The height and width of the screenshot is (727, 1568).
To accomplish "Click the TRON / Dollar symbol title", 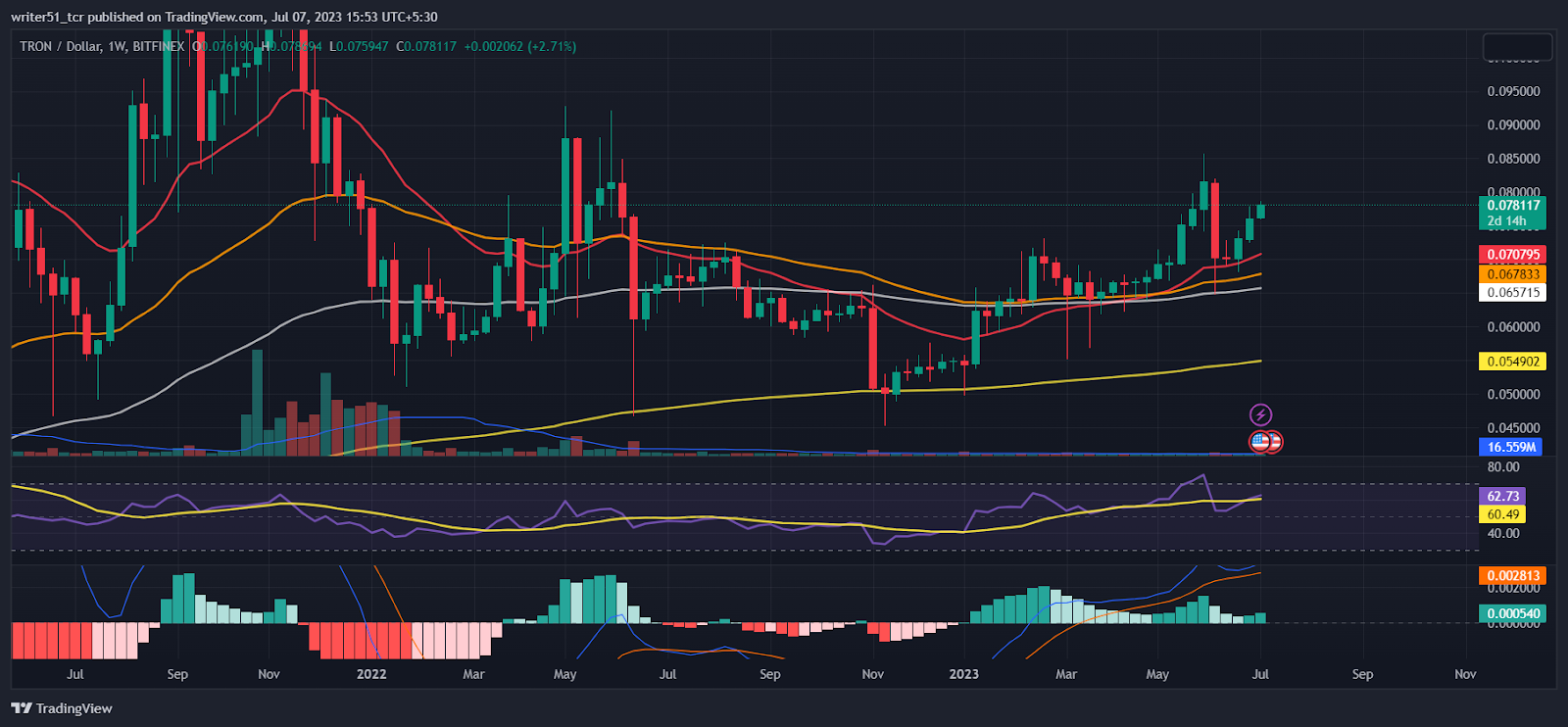I will 60,46.
